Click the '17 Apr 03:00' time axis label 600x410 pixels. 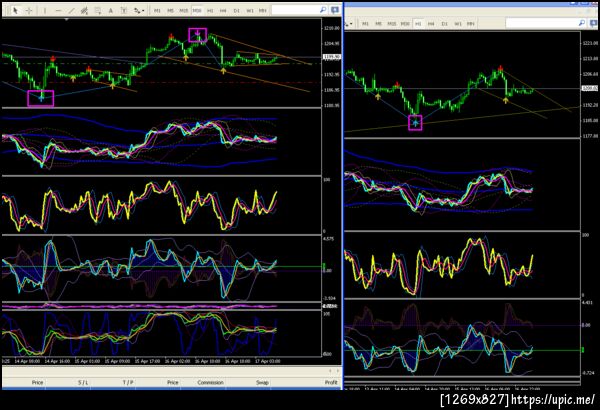(x=267, y=361)
